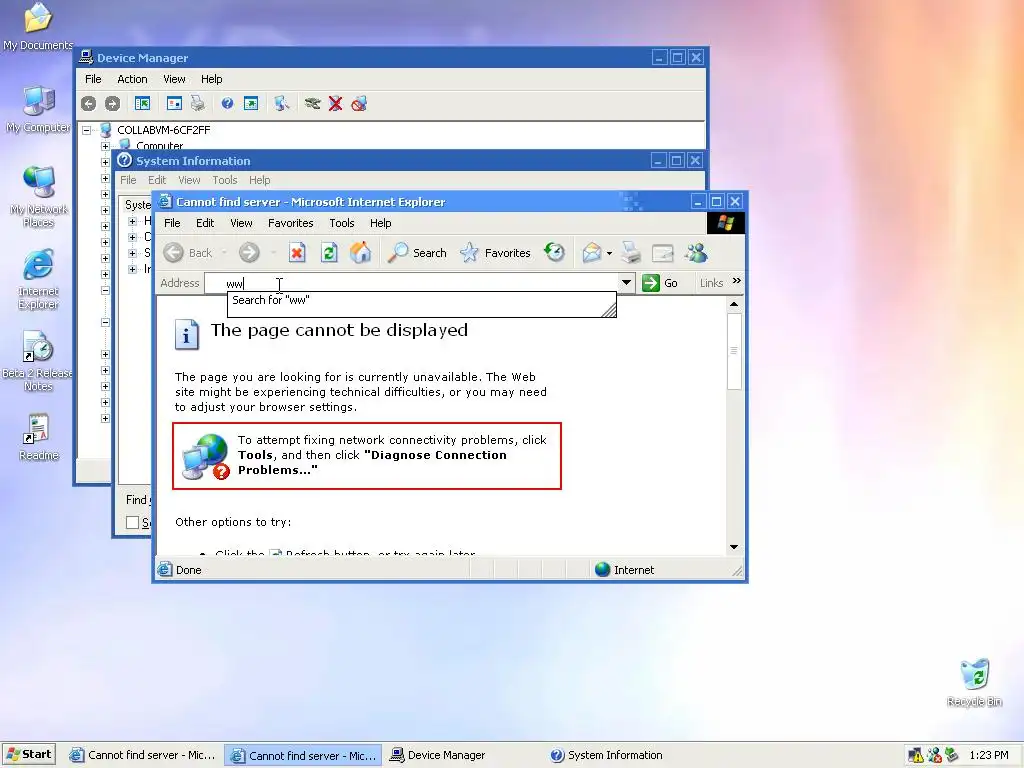Click the network warning tray icon

click(916, 755)
